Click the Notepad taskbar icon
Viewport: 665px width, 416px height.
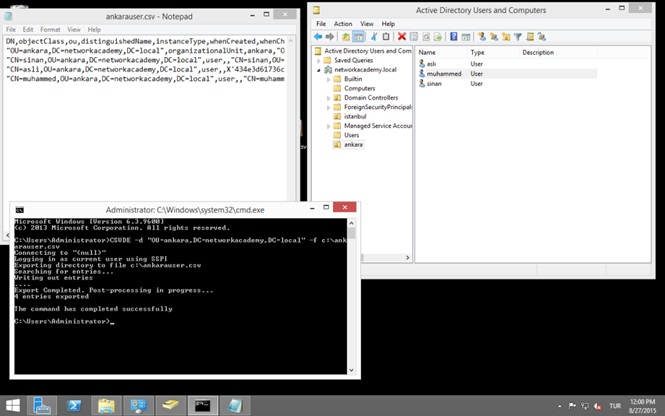pyautogui.click(x=235, y=406)
